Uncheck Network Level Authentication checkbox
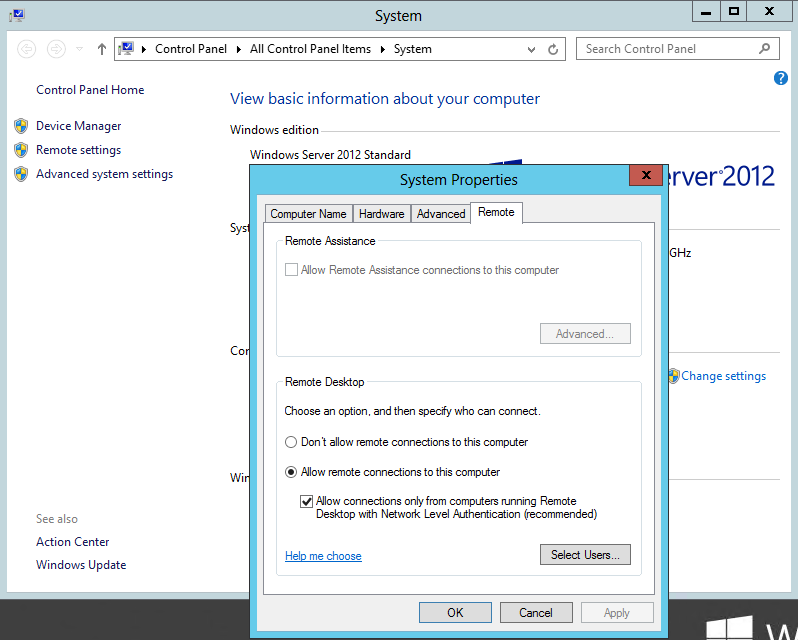The image size is (798, 640). pos(306,502)
